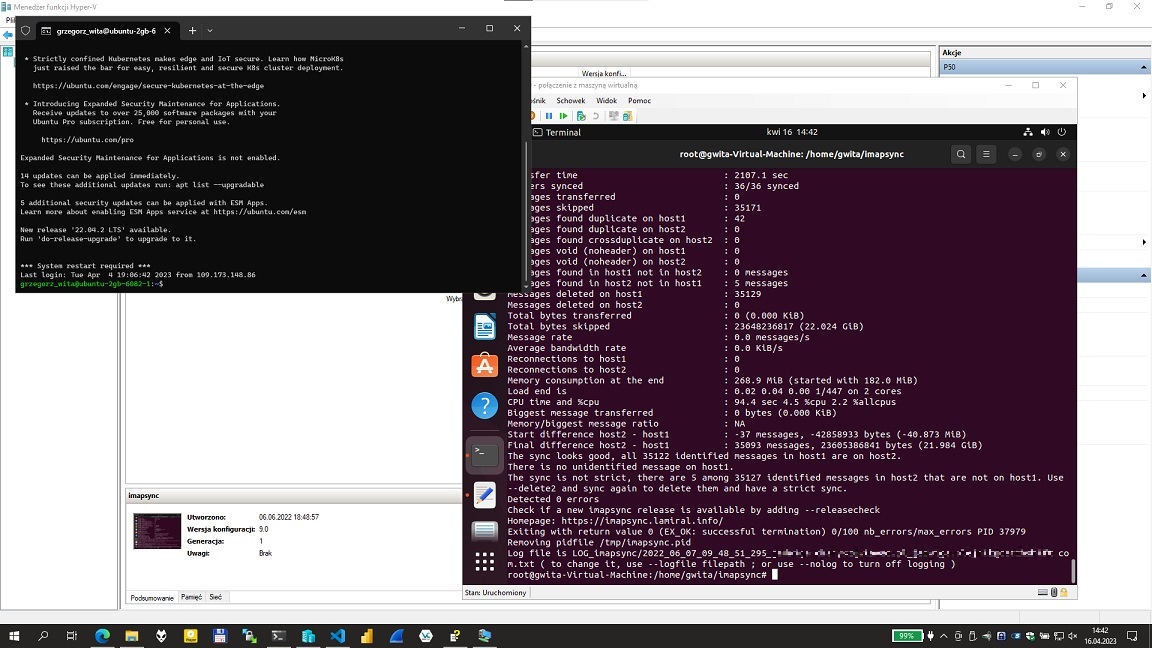Switch to the Sieć tab

215,597
